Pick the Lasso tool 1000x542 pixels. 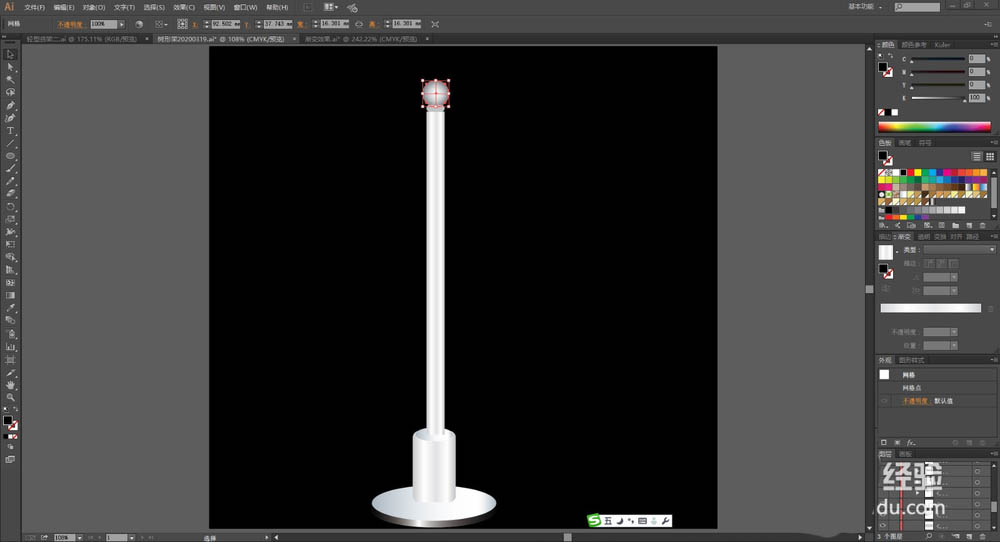click(10, 92)
